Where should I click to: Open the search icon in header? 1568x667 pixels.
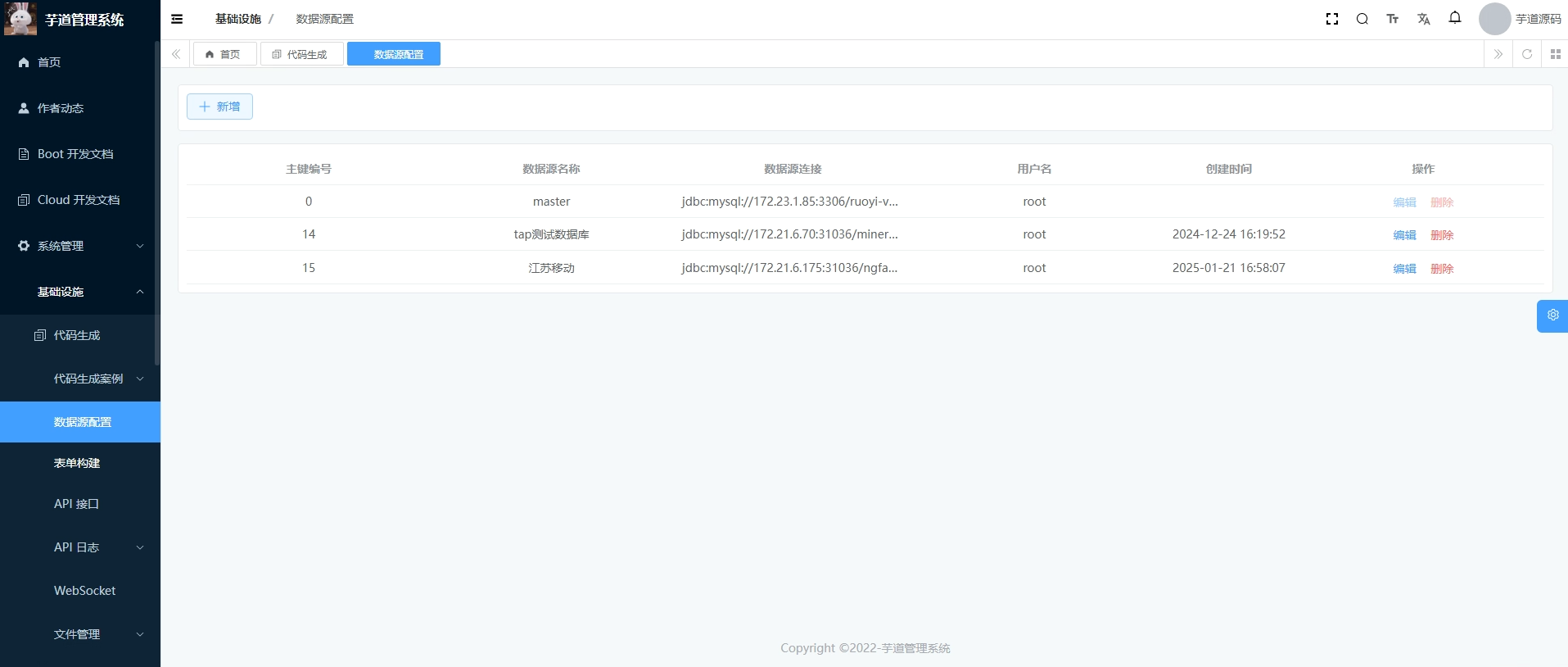(x=1362, y=19)
